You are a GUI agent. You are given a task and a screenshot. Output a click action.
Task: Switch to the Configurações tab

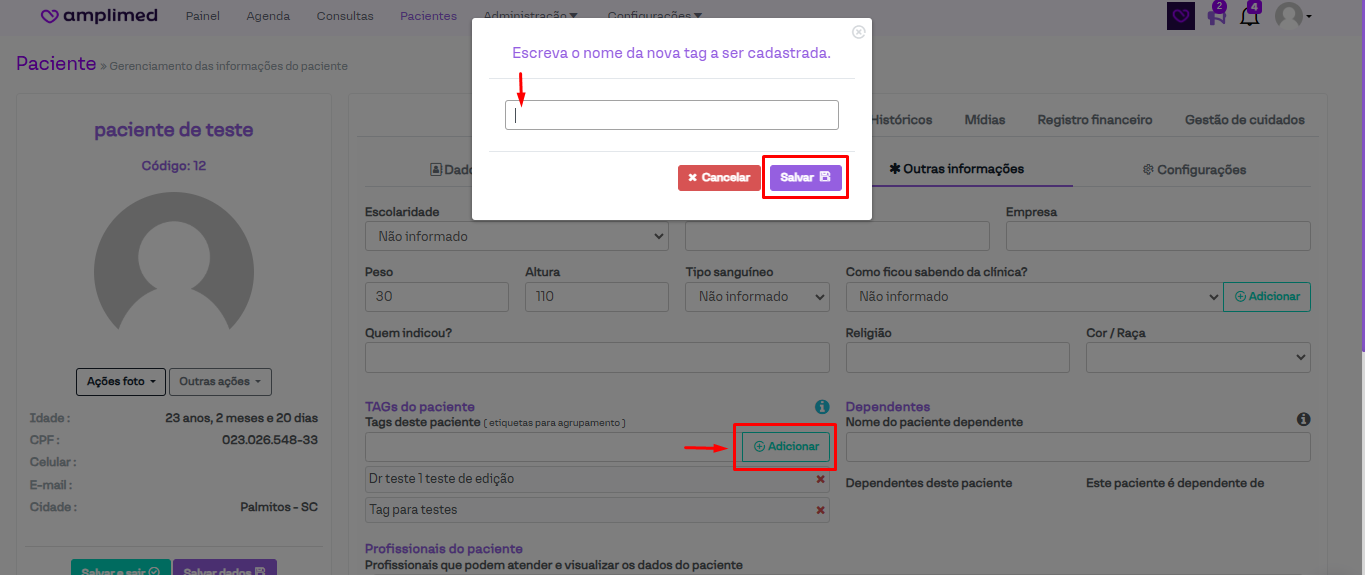pos(1194,170)
